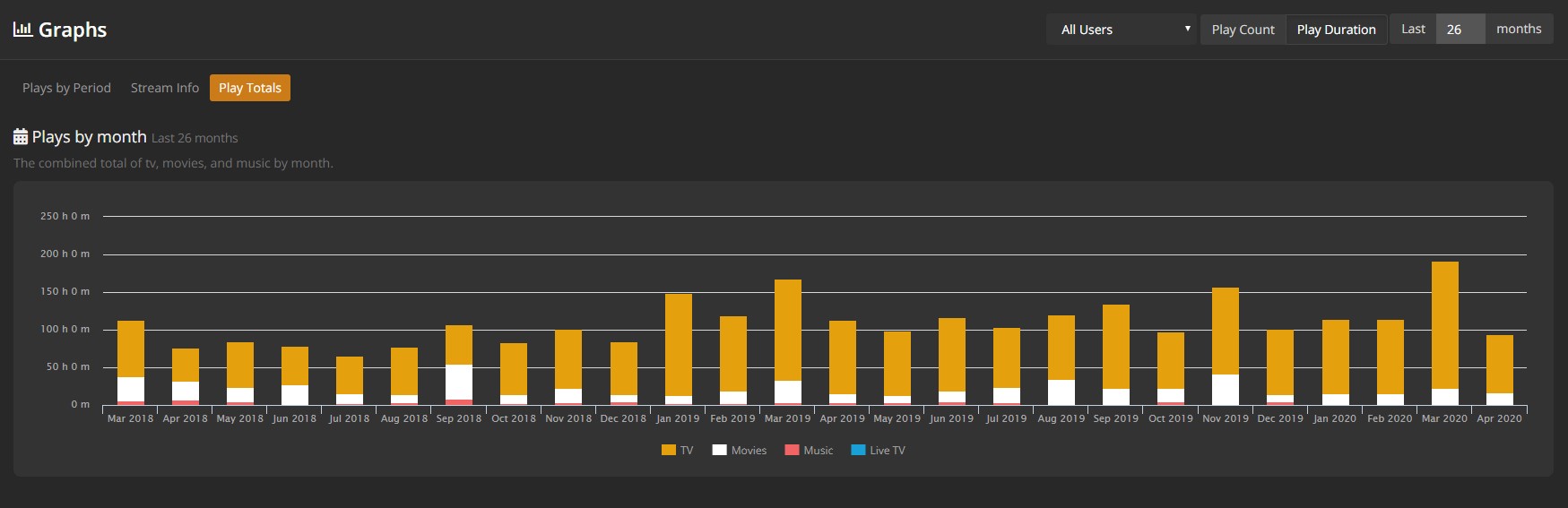Click the Nov 2019 white Movies segment

click(1226, 389)
